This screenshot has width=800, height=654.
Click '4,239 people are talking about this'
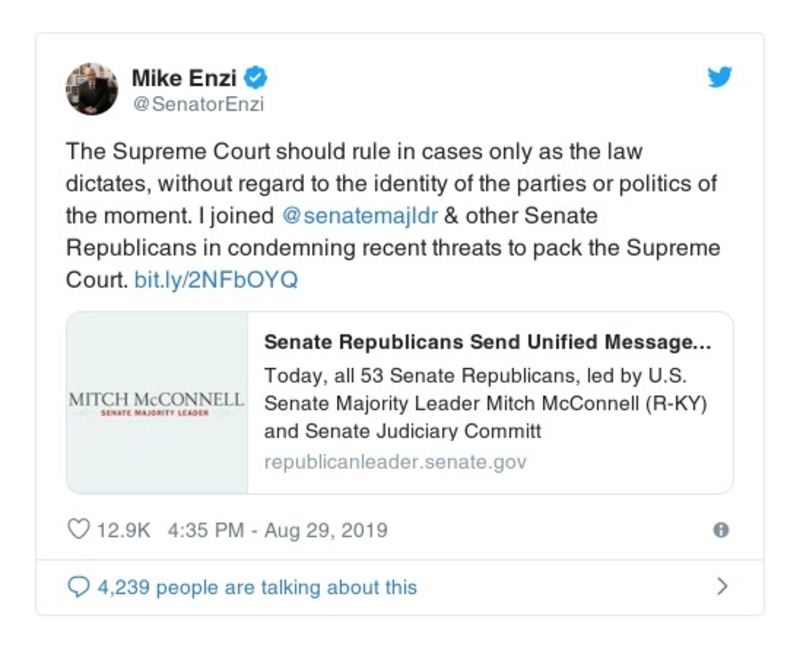pyautogui.click(x=256, y=587)
